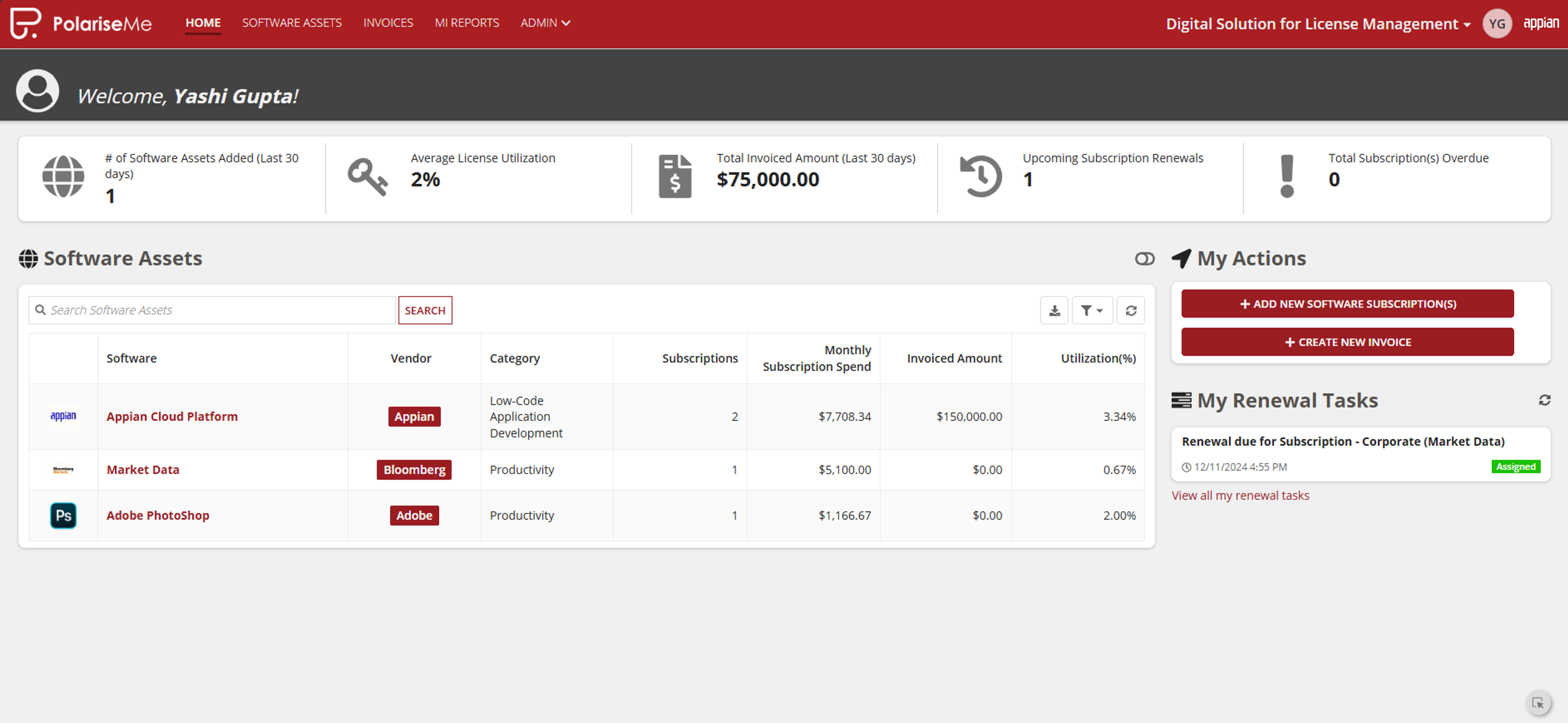This screenshot has height=723, width=1568.
Task: Sort by Vendor column header
Action: pos(411,358)
